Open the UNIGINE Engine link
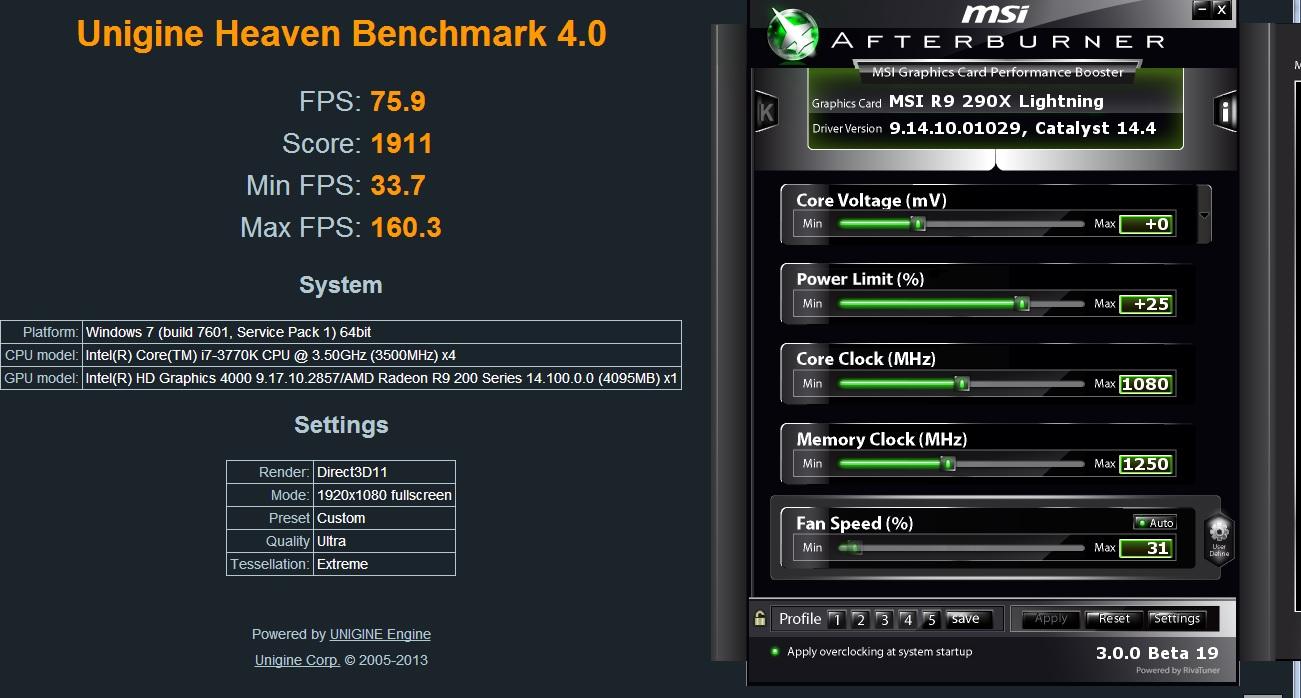 click(380, 634)
